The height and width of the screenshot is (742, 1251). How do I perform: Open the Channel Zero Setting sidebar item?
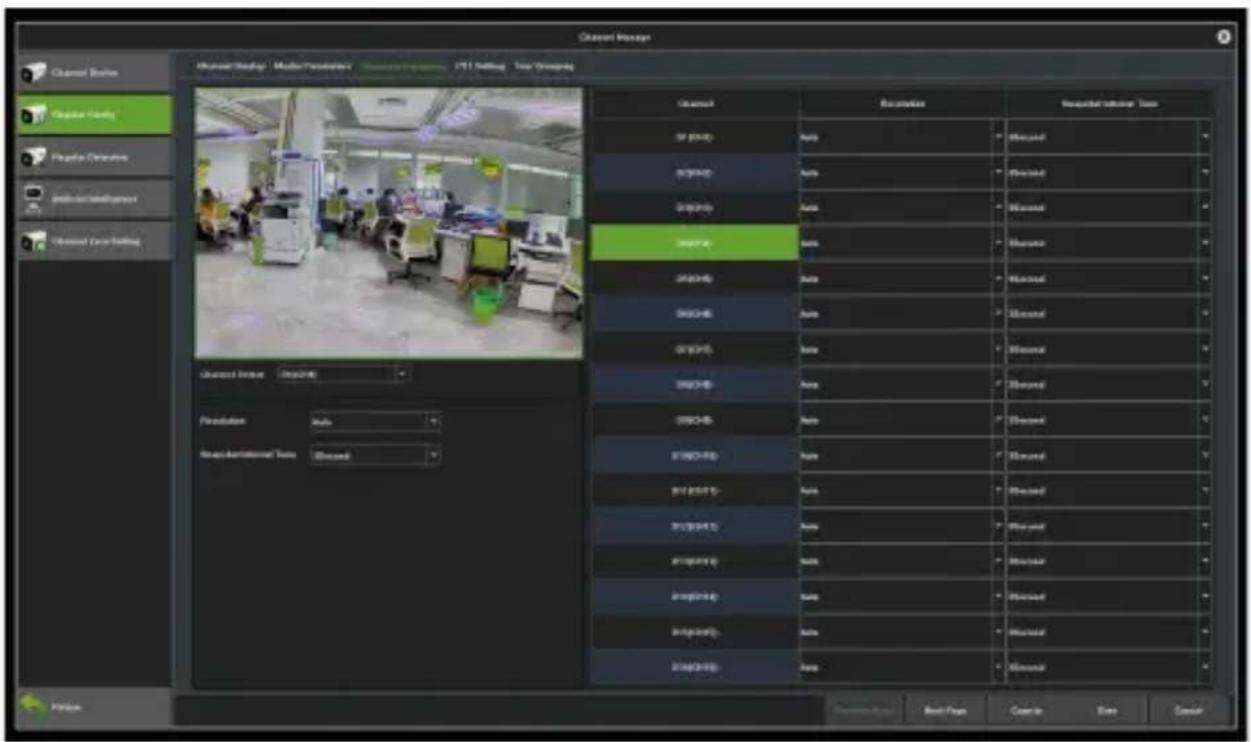tap(94, 241)
